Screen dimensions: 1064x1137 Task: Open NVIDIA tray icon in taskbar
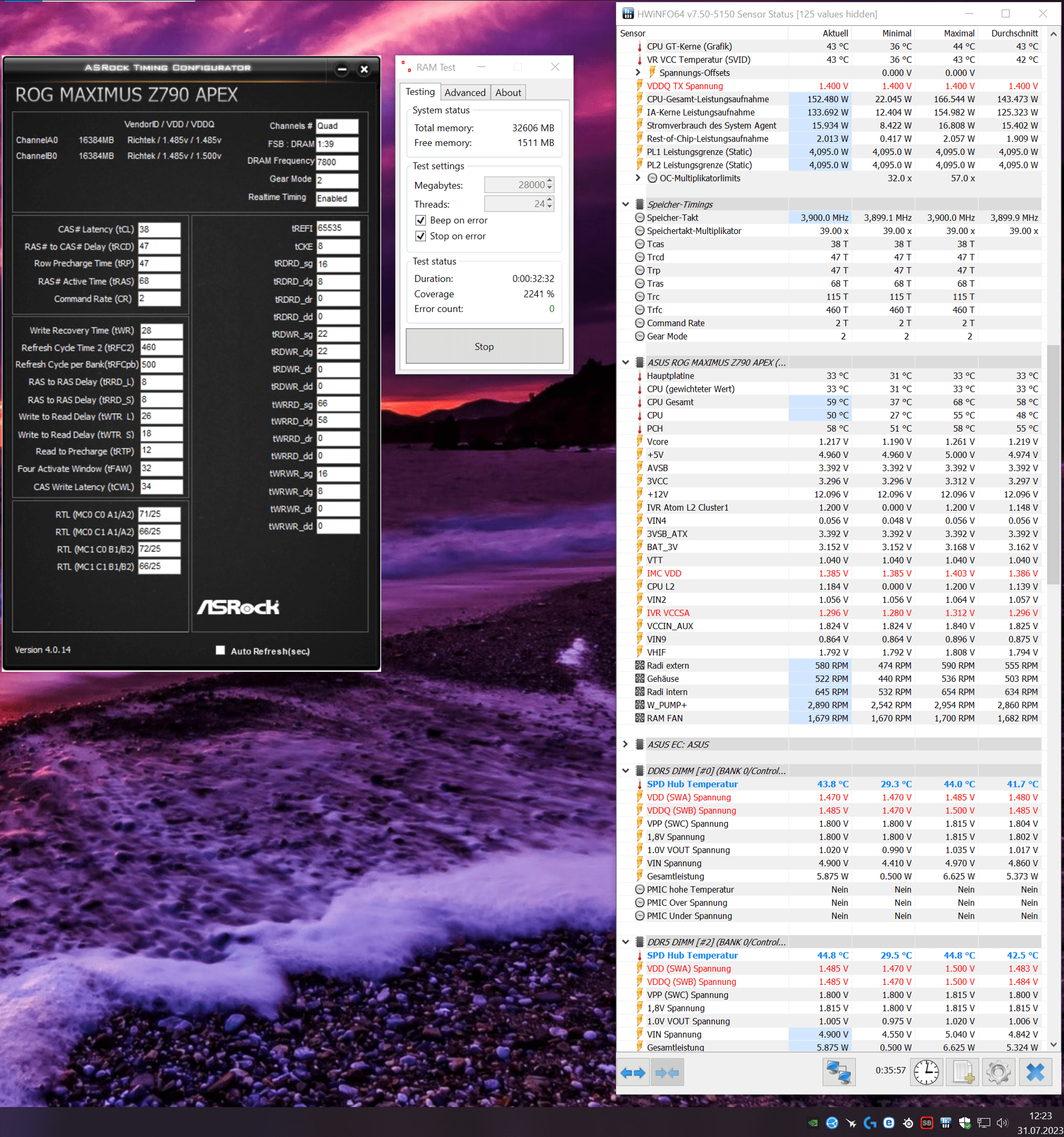[813, 1123]
